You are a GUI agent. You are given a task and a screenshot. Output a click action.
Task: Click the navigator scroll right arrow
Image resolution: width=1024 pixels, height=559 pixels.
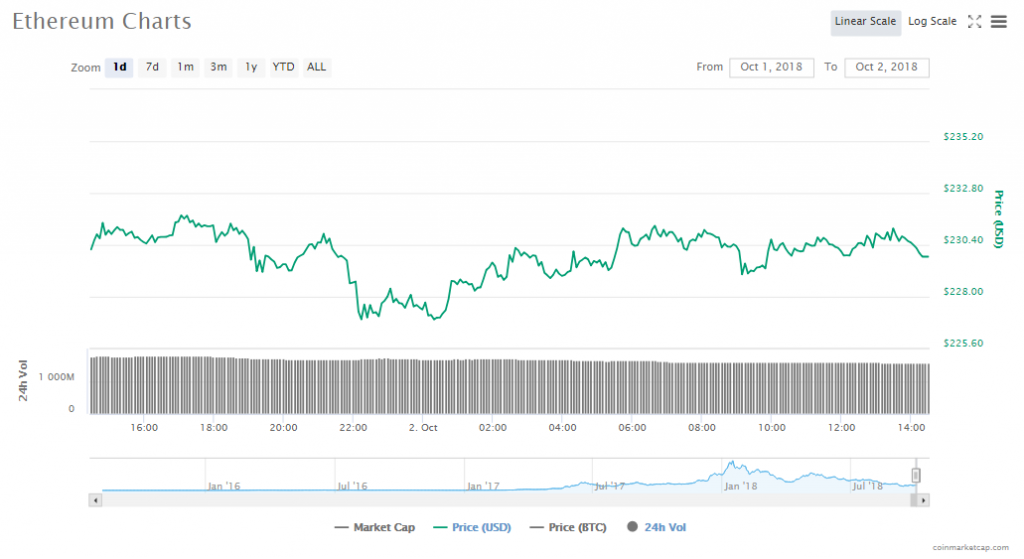click(923, 499)
